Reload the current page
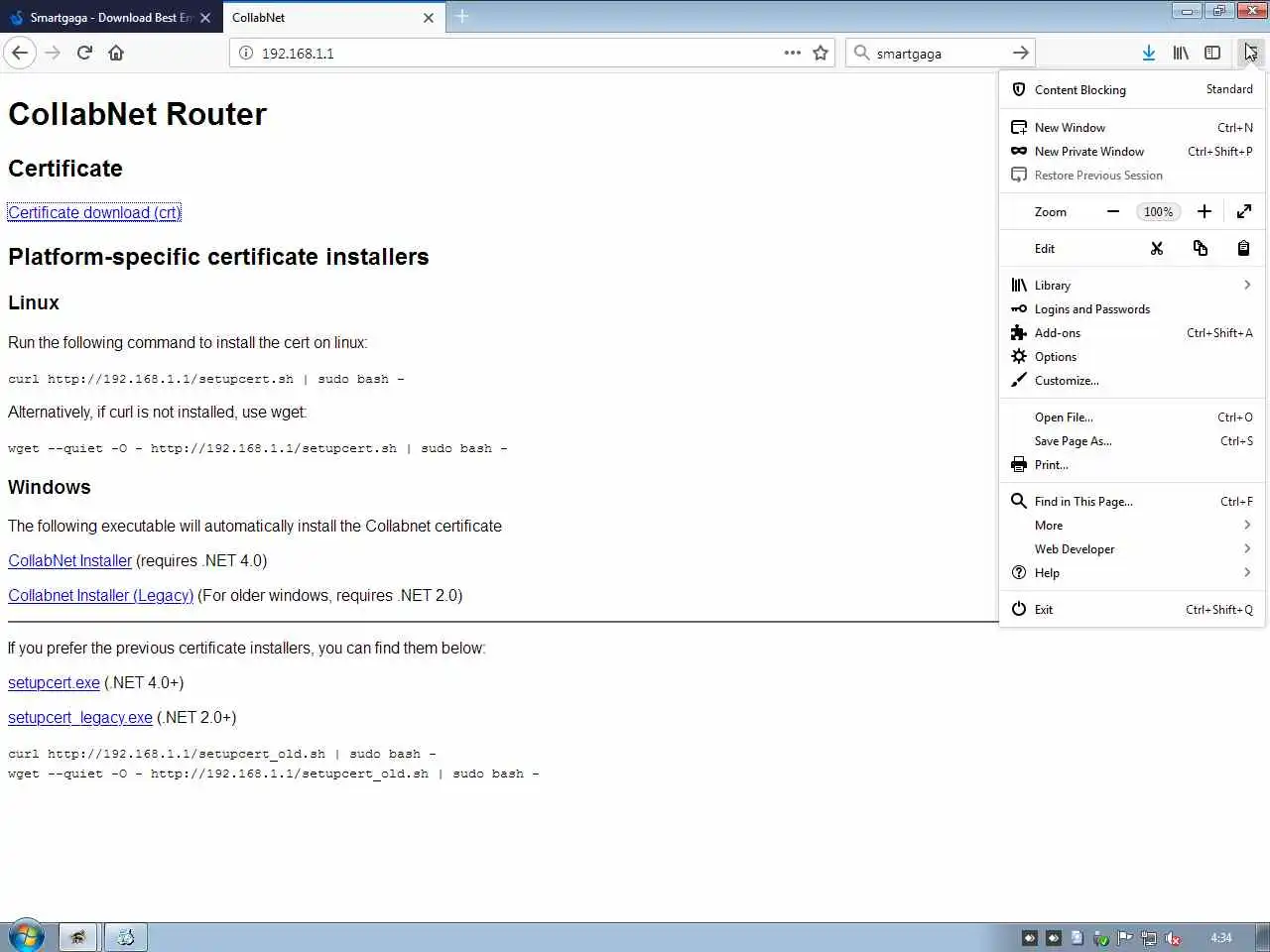Screen dimensions: 1270x952 (84, 53)
